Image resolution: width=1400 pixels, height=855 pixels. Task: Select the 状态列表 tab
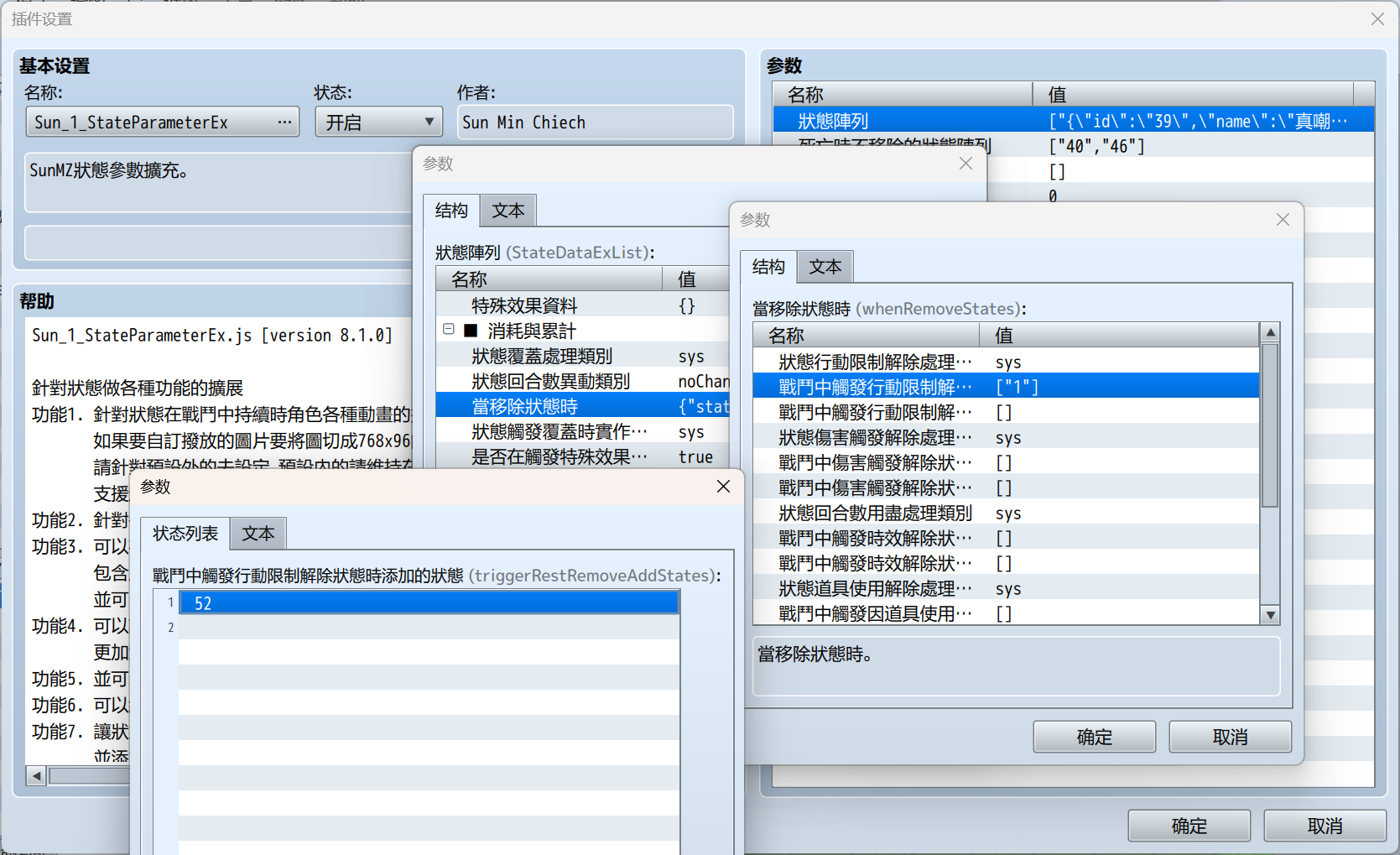click(x=185, y=534)
